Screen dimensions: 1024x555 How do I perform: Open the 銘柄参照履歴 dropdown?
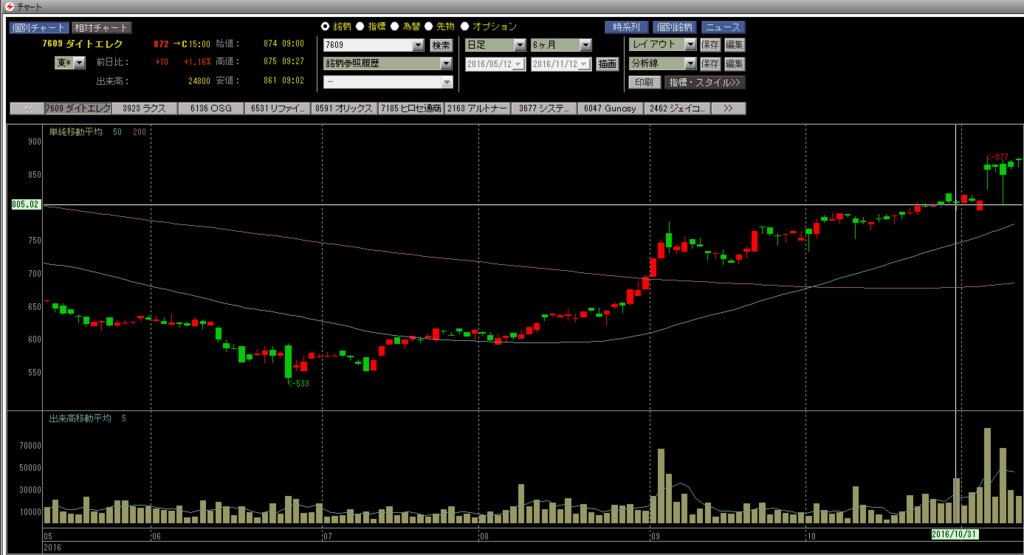446,63
